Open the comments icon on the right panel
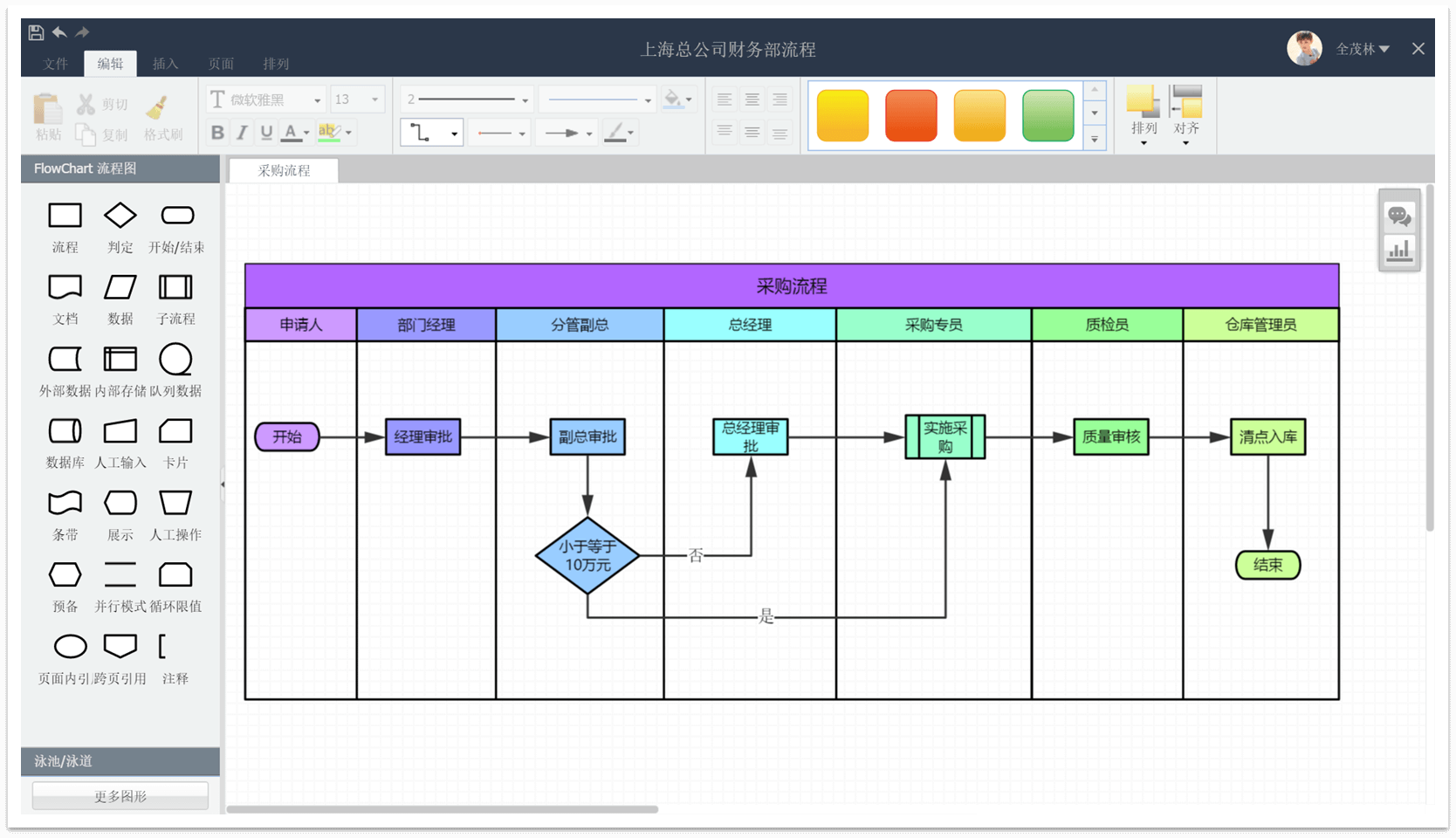This screenshot has width=1456, height=838. pyautogui.click(x=1399, y=216)
